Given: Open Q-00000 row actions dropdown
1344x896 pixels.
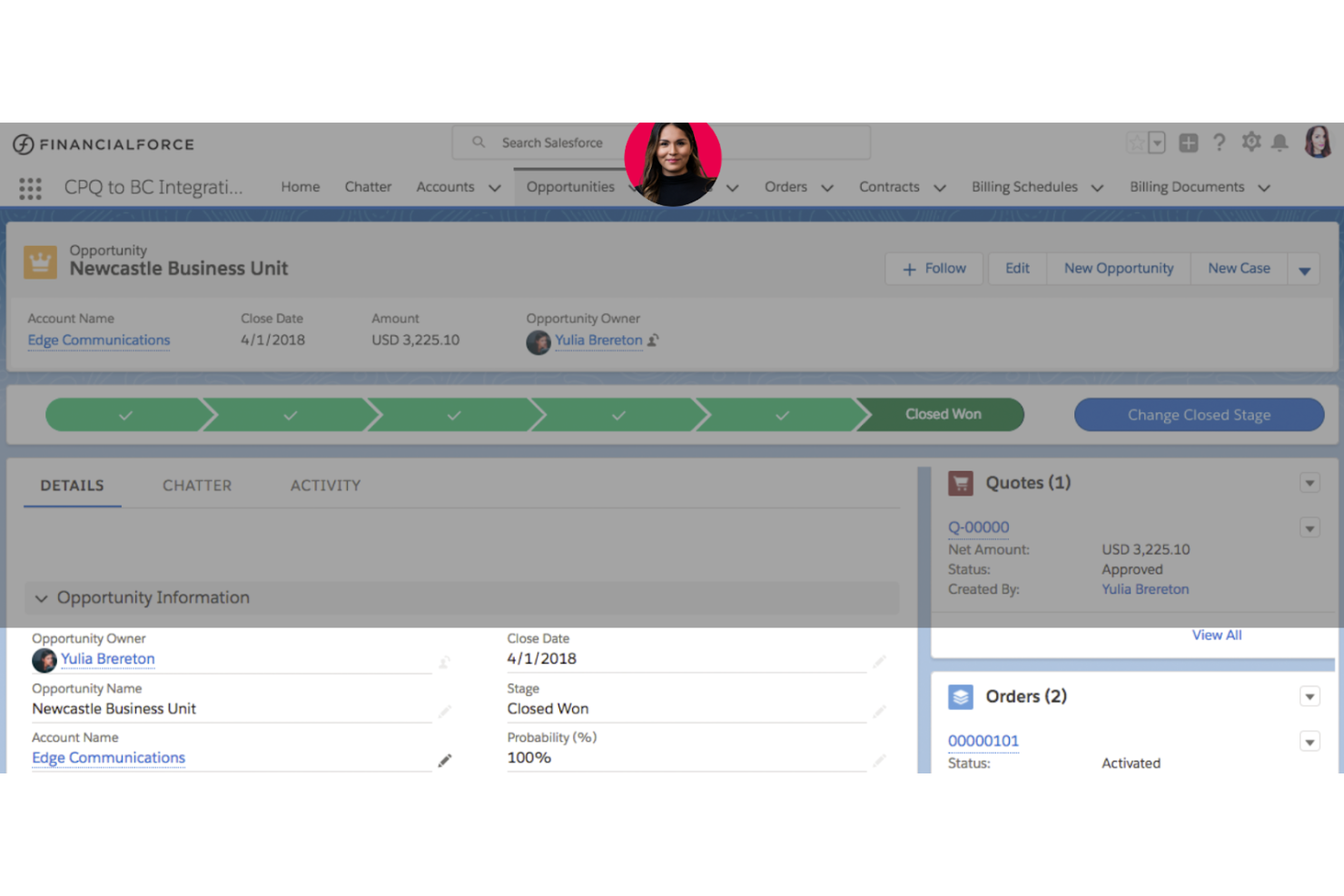Looking at the screenshot, I should pyautogui.click(x=1309, y=528).
